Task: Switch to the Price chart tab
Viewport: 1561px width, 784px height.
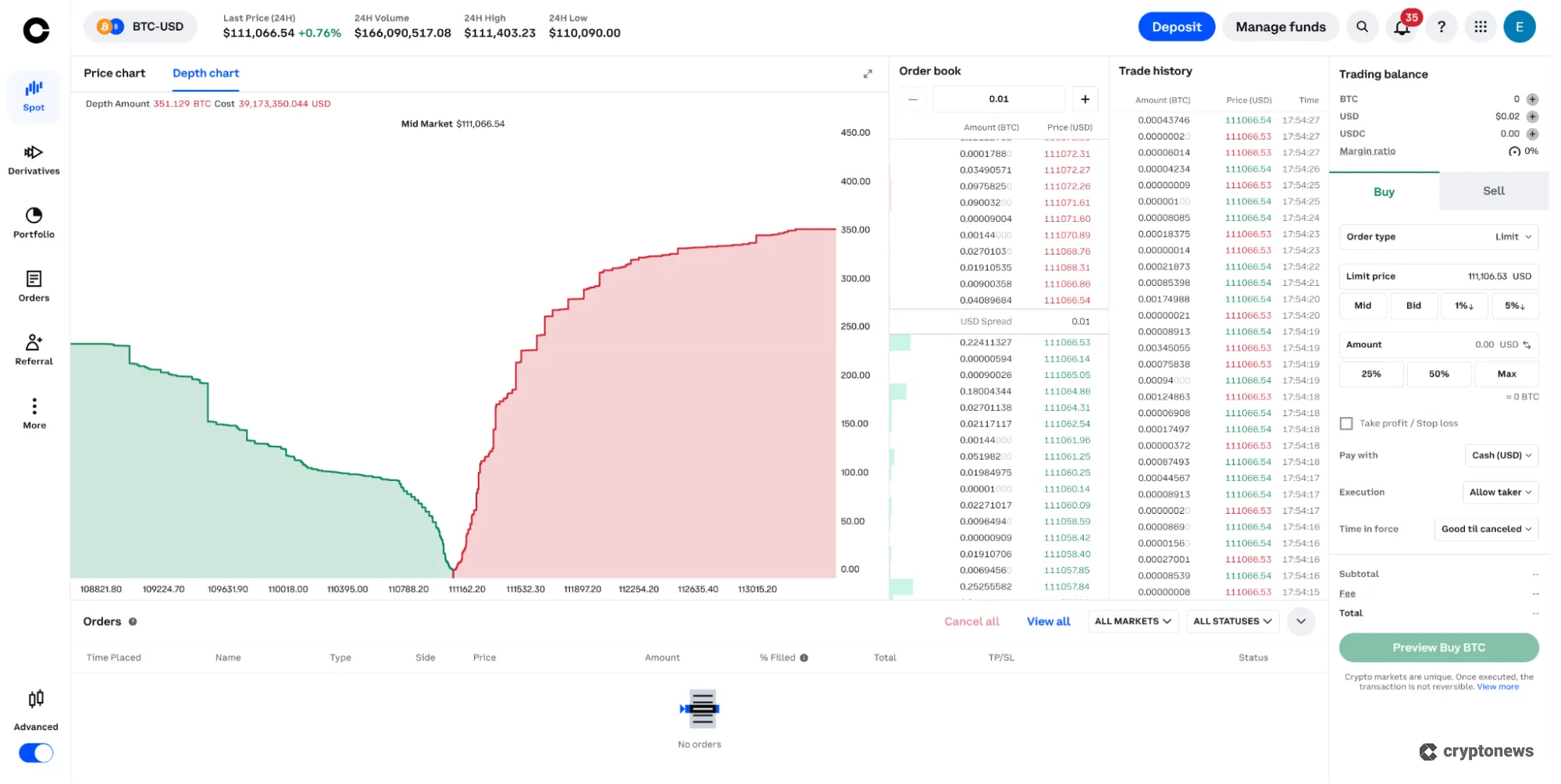Action: coord(114,73)
